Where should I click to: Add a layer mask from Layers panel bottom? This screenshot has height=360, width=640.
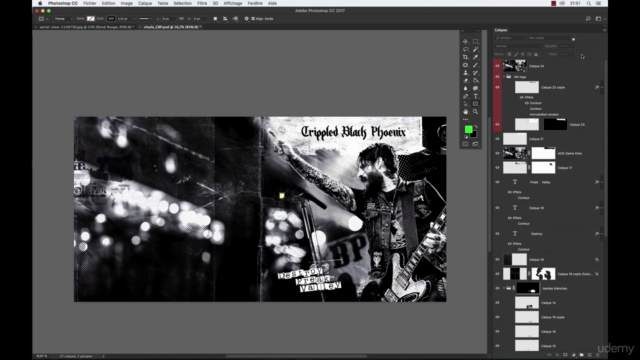click(x=565, y=355)
